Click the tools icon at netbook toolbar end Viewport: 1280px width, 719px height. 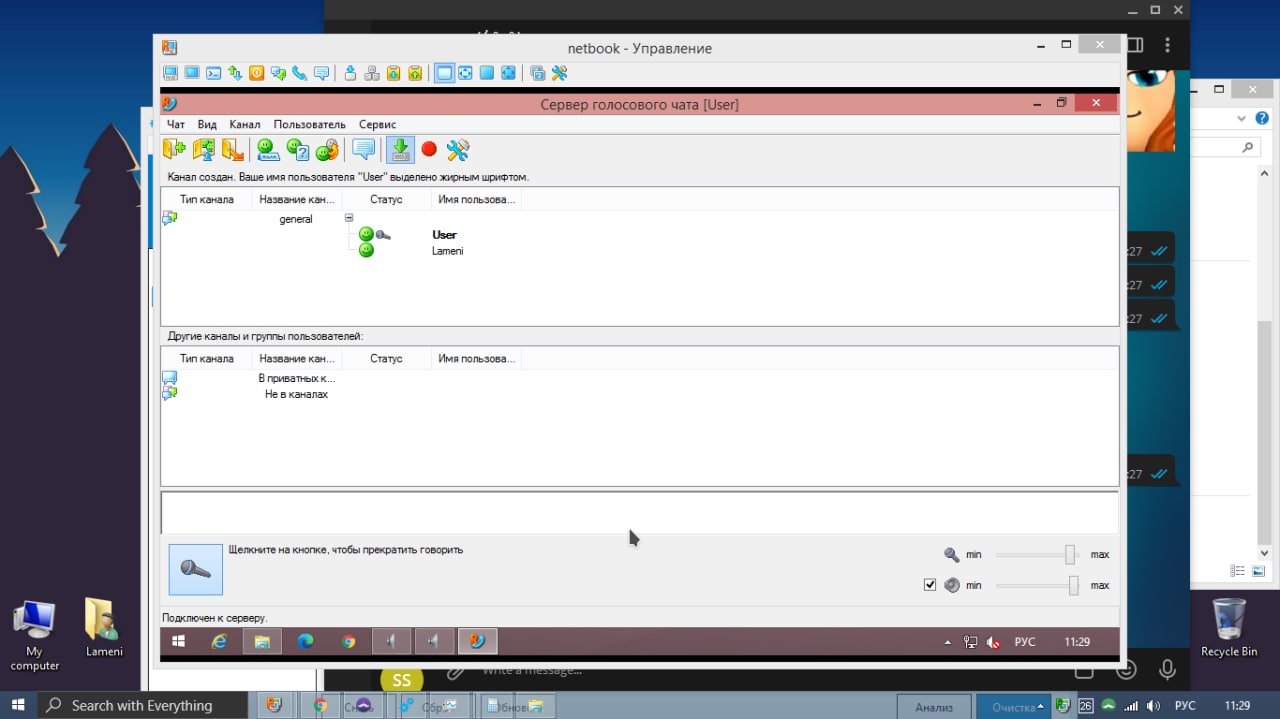tap(560, 73)
